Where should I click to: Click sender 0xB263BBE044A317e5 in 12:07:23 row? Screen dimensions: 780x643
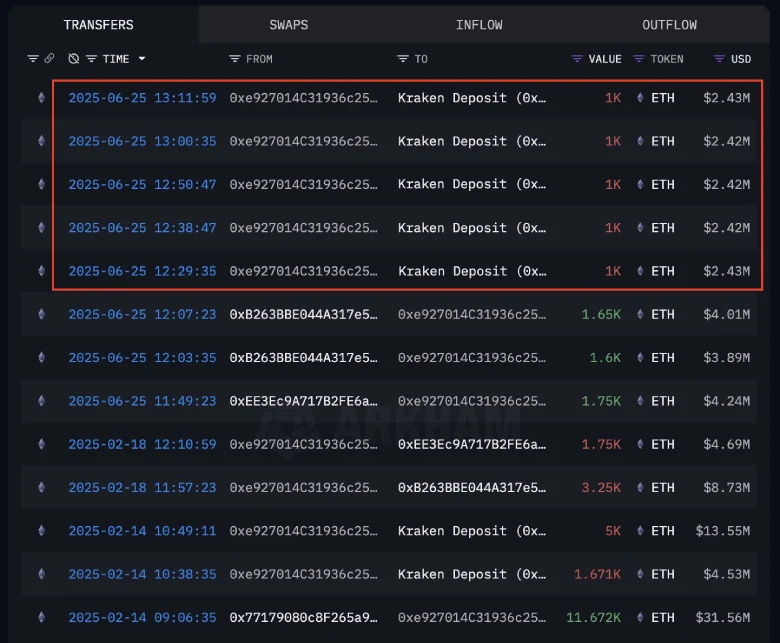[304, 314]
